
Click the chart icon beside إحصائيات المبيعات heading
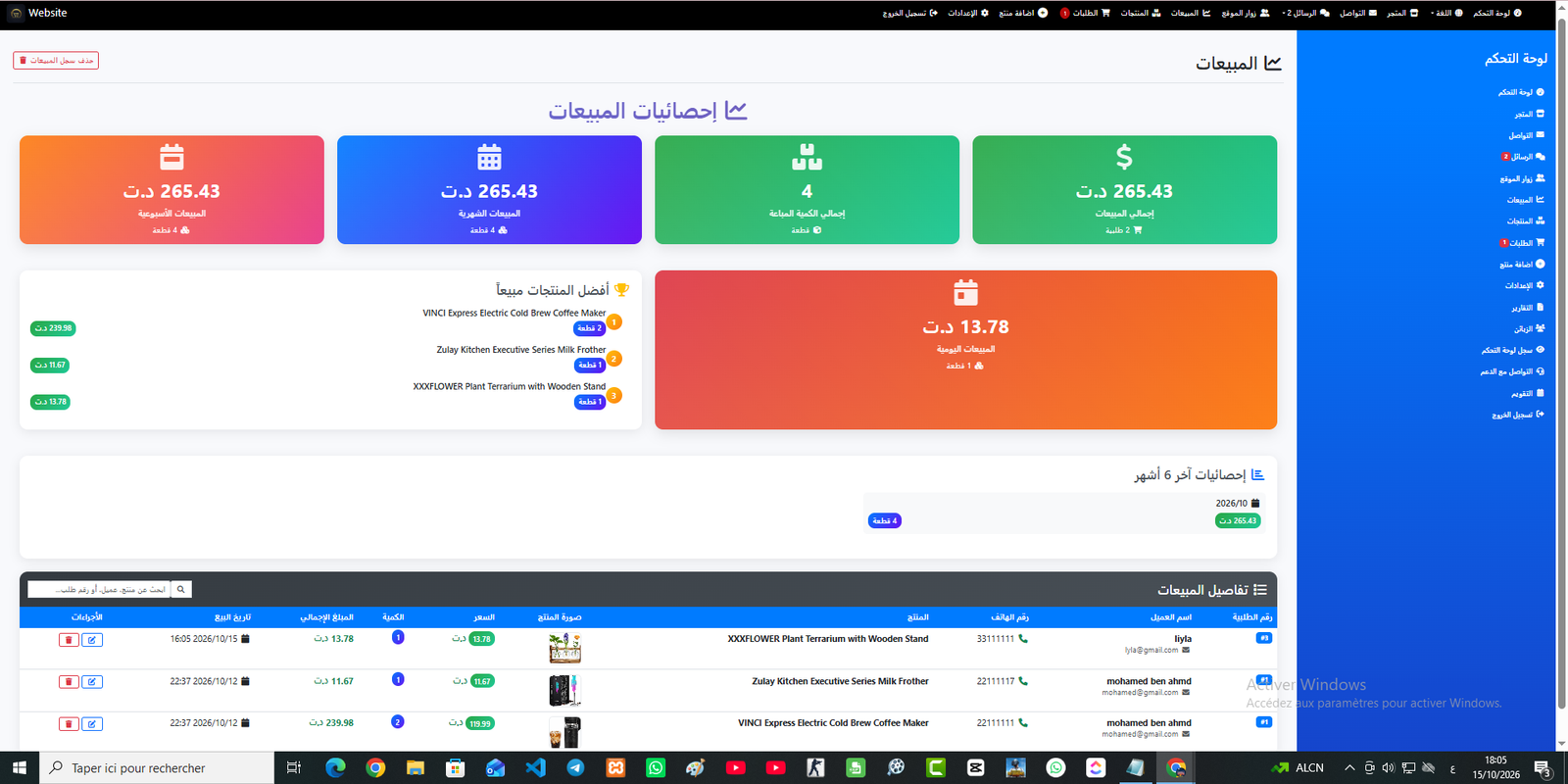pyautogui.click(x=736, y=111)
